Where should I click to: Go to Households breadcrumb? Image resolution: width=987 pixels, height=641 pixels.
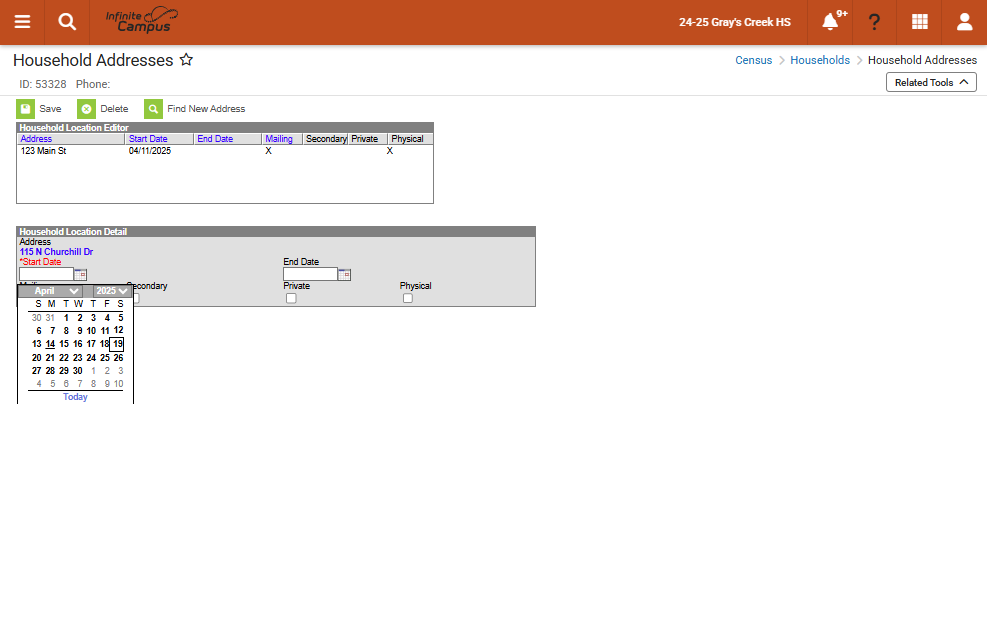point(820,60)
